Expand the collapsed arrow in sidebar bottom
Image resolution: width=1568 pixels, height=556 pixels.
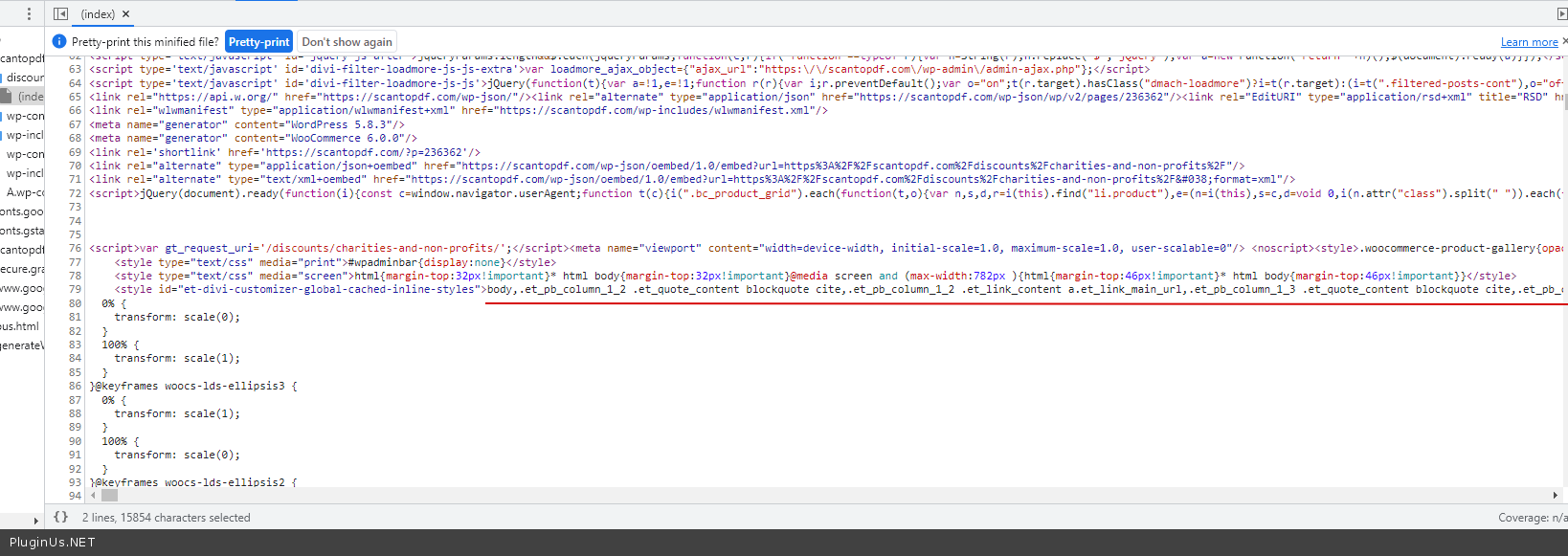(x=36, y=521)
